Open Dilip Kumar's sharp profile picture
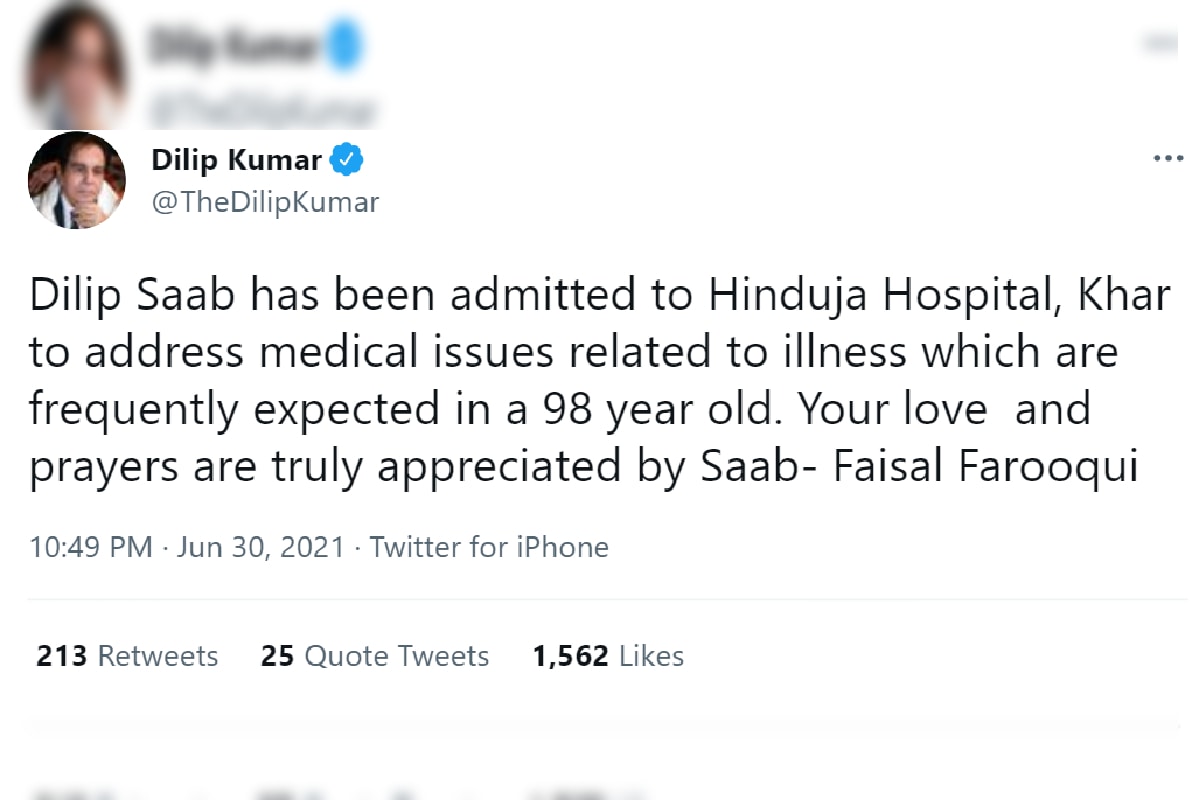 point(76,180)
